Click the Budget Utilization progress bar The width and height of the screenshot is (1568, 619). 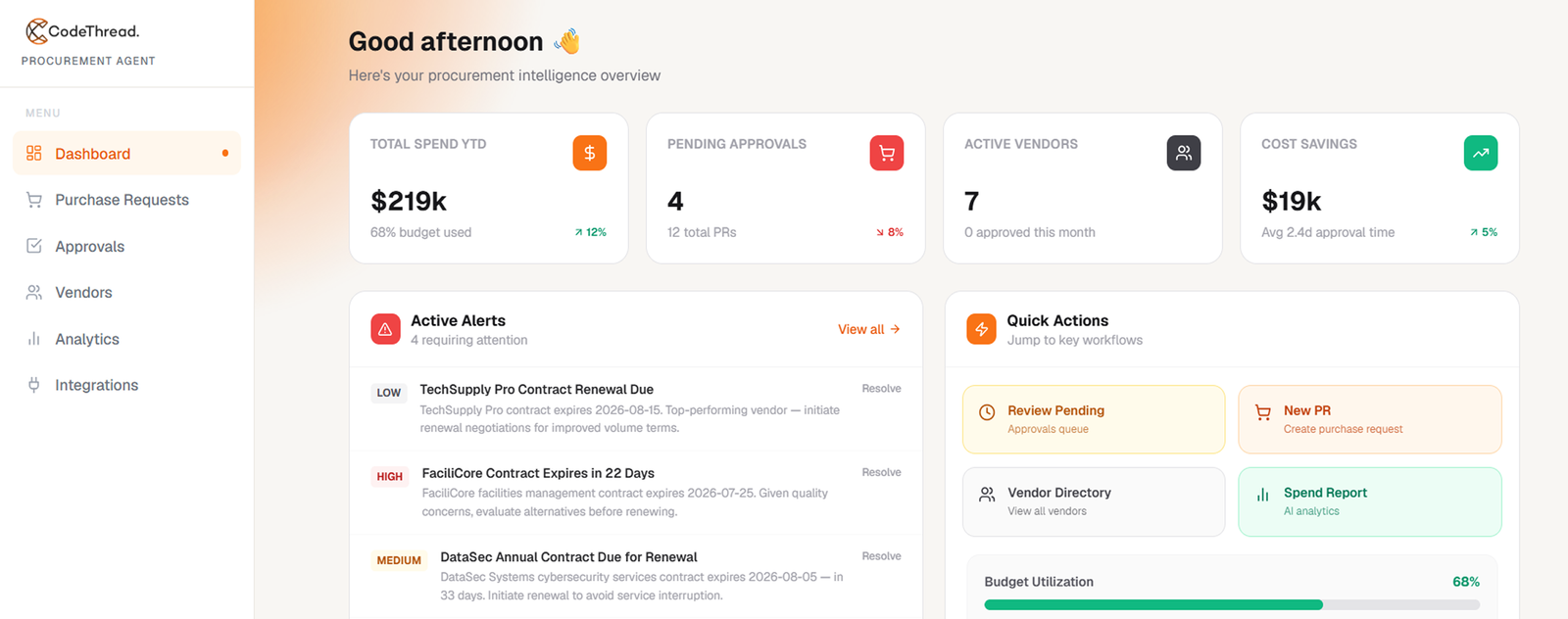coord(1232,605)
